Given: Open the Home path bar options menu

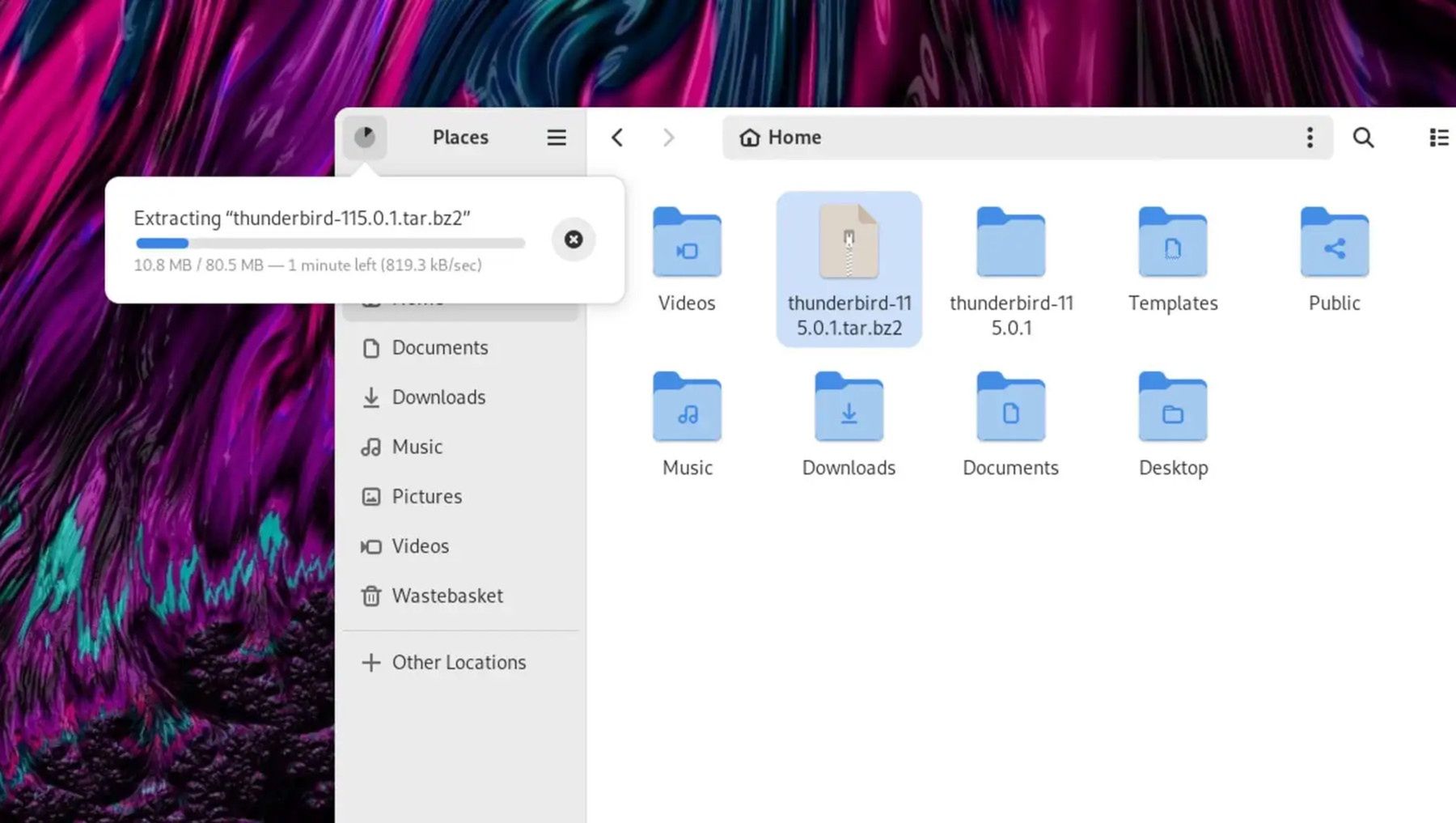Looking at the screenshot, I should [1310, 138].
